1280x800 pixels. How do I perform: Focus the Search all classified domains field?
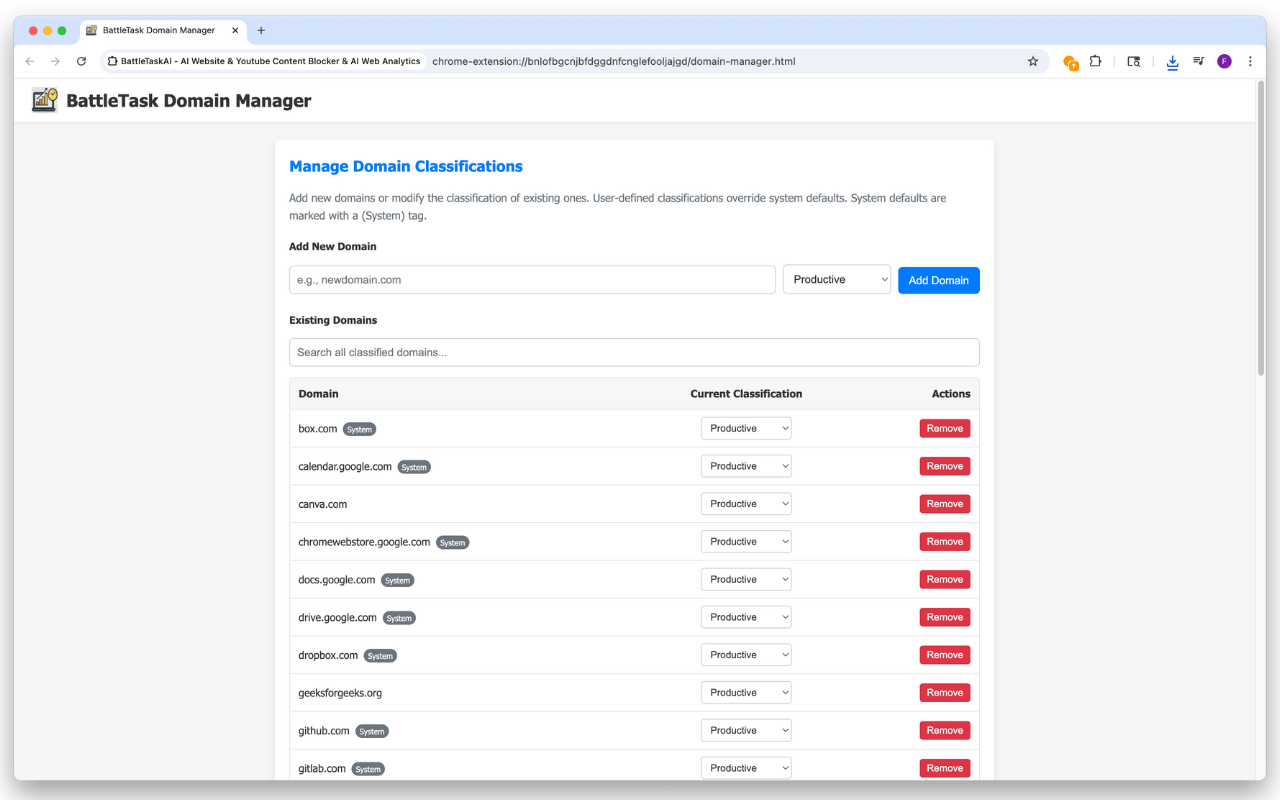pyautogui.click(x=634, y=352)
